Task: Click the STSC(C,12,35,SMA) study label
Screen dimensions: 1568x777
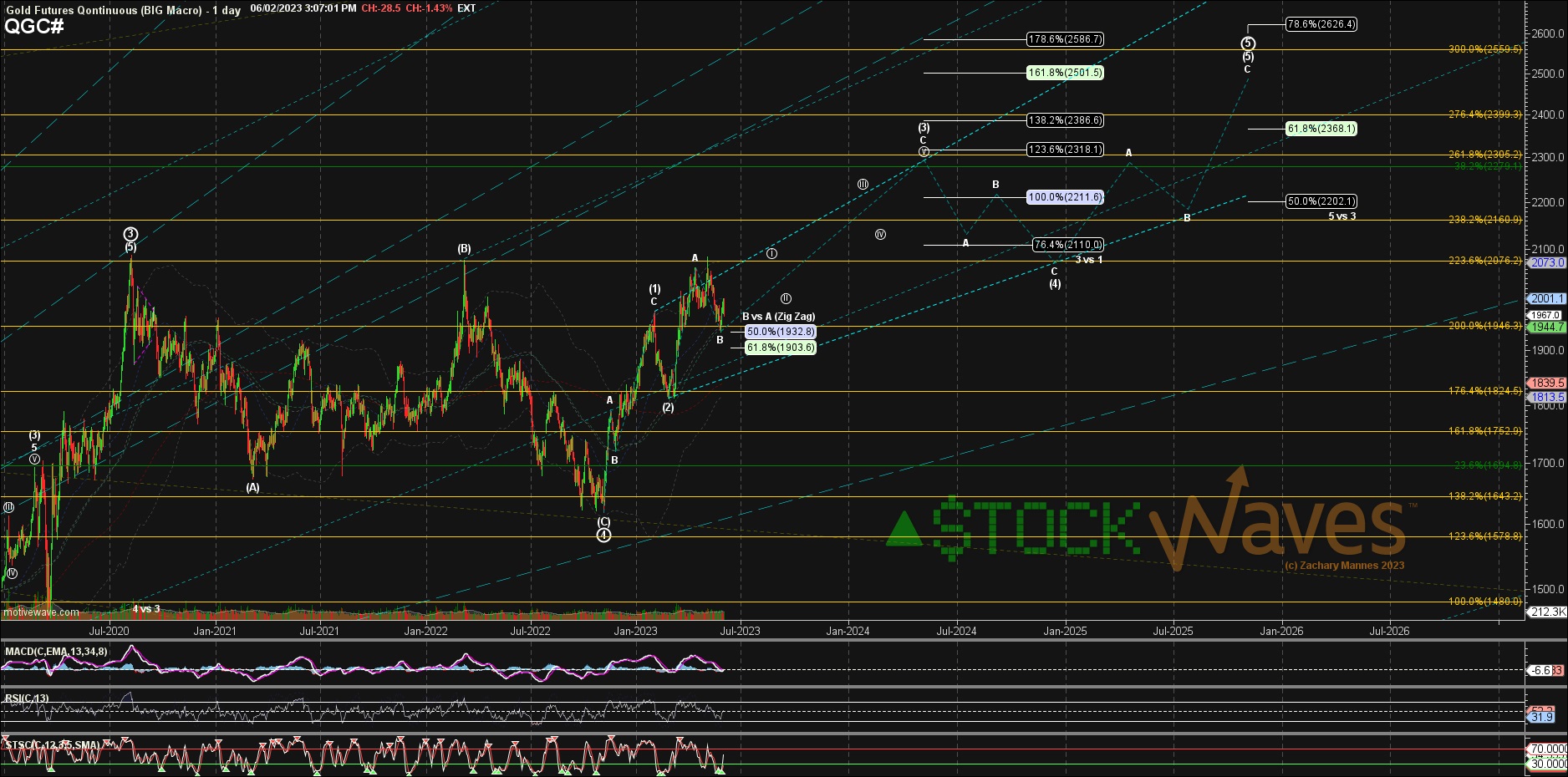Action: 53,745
